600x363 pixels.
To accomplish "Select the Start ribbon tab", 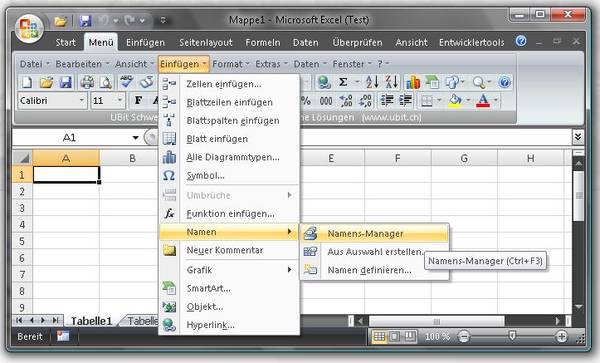I will click(x=65, y=42).
